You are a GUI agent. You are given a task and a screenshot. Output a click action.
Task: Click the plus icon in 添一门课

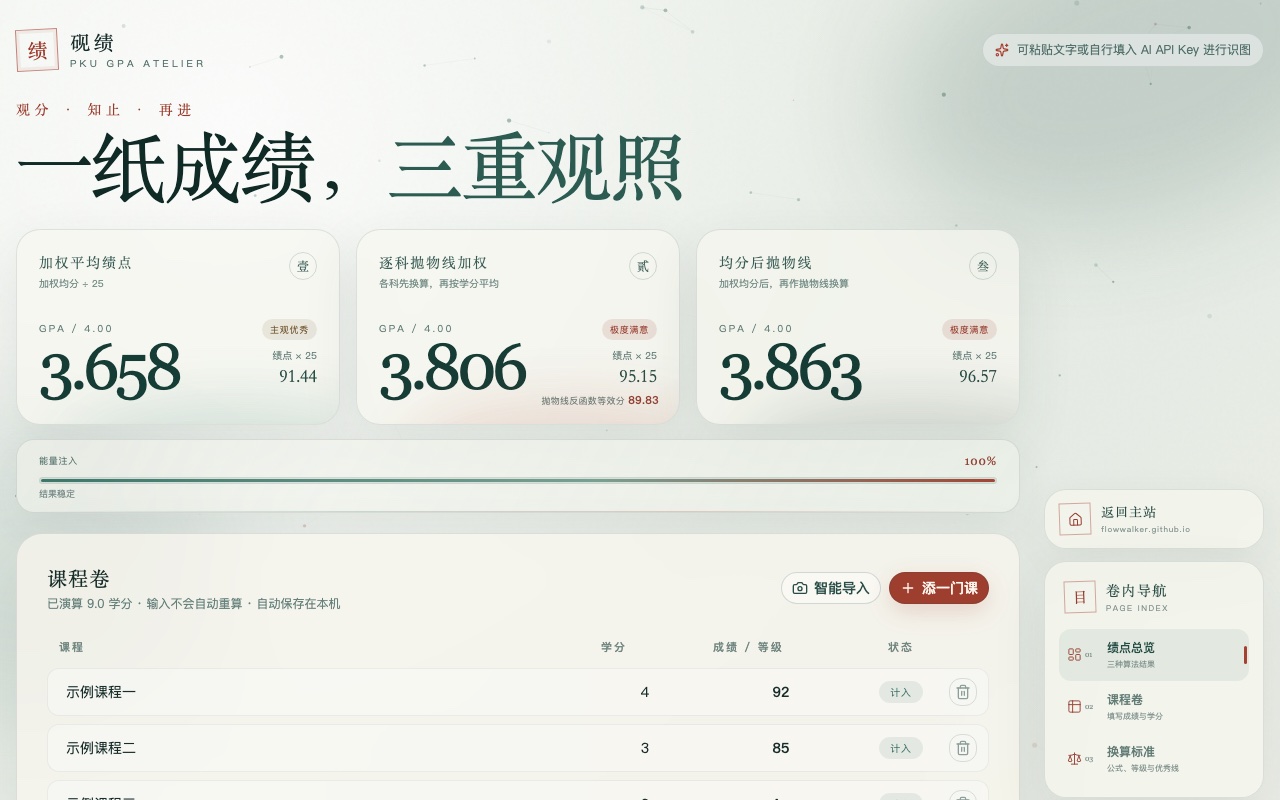908,588
